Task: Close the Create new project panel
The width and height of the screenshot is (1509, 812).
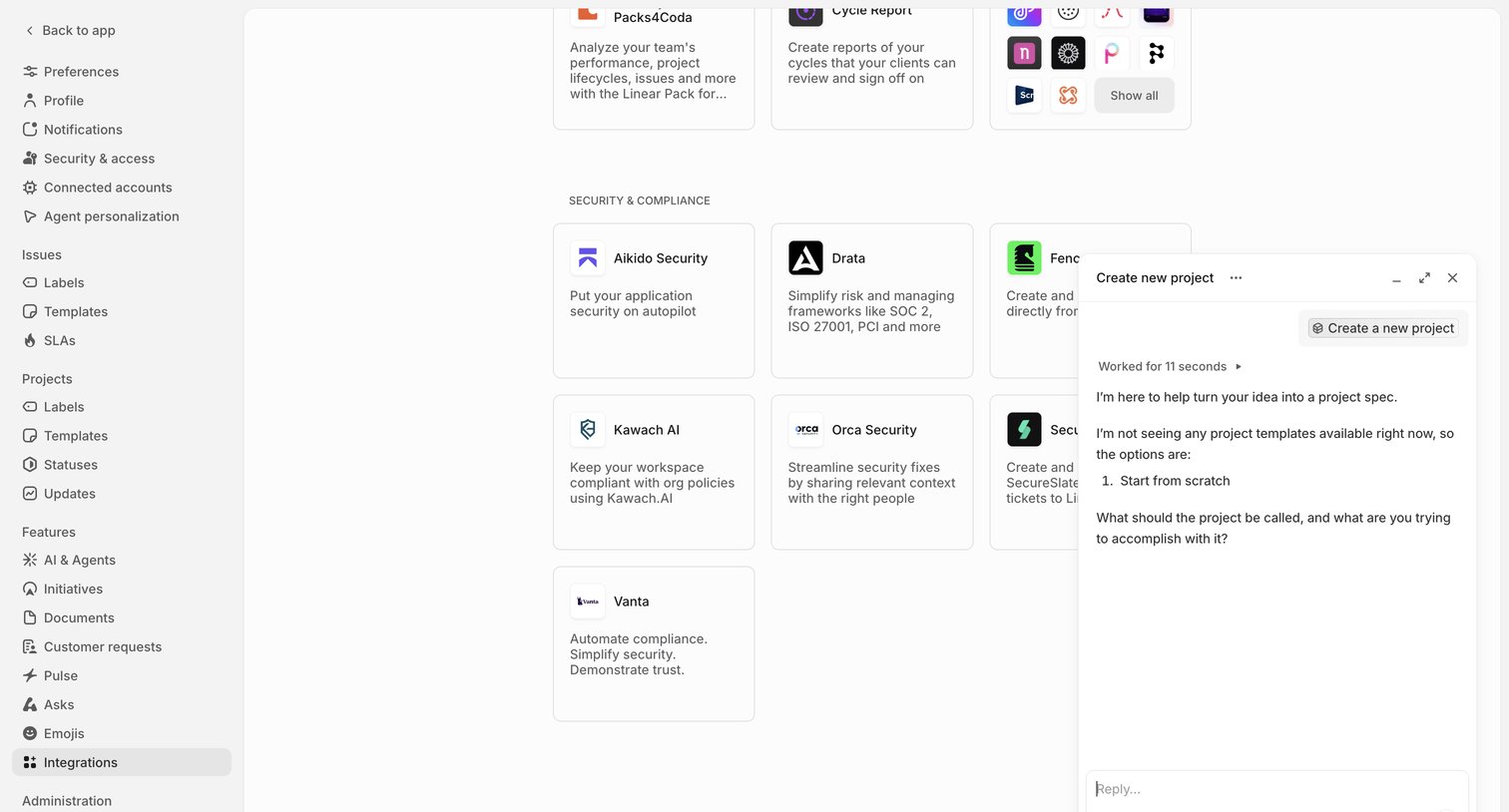Action: tap(1452, 278)
